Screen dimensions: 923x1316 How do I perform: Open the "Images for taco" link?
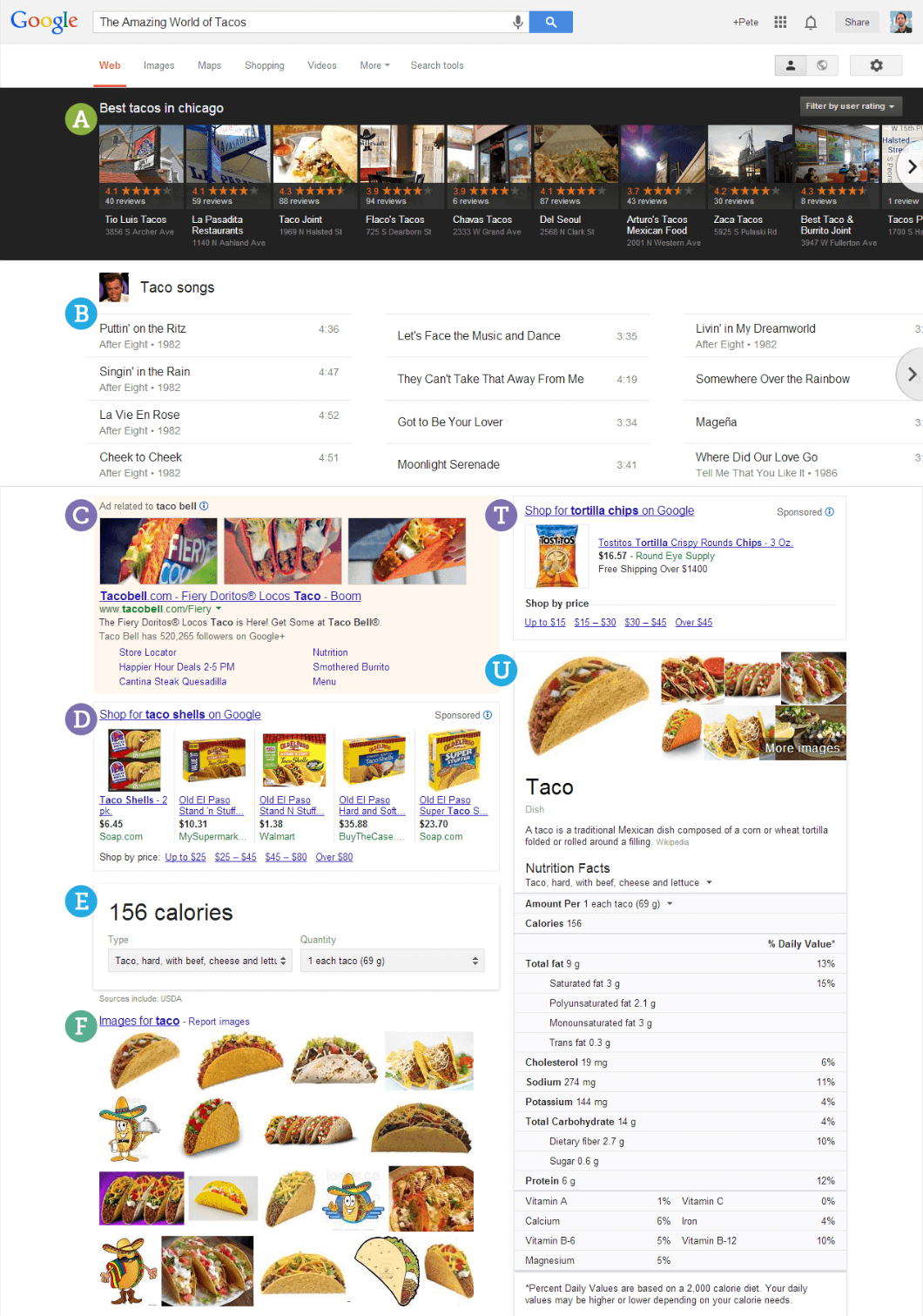[139, 1021]
